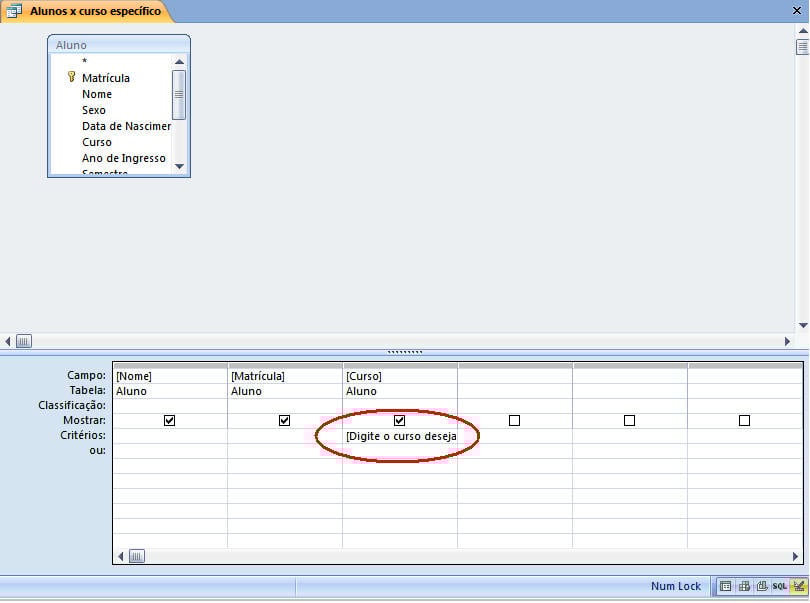The image size is (810, 603).
Task: Click Classificação cell under [Nome]
Action: [170, 406]
